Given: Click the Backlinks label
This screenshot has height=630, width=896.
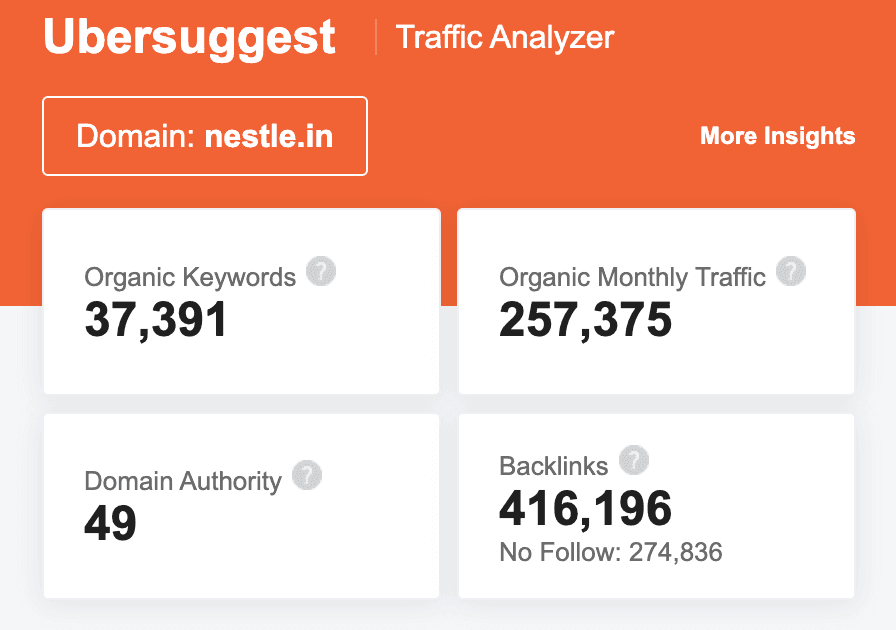Looking at the screenshot, I should pos(553,466).
